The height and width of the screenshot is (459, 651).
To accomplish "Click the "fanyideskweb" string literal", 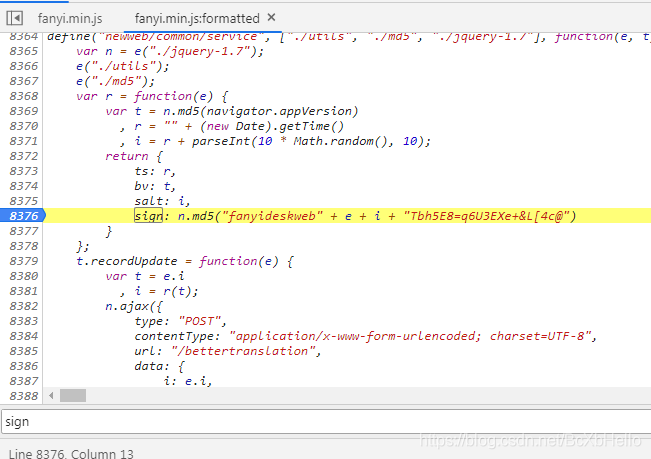I will pos(272,216).
